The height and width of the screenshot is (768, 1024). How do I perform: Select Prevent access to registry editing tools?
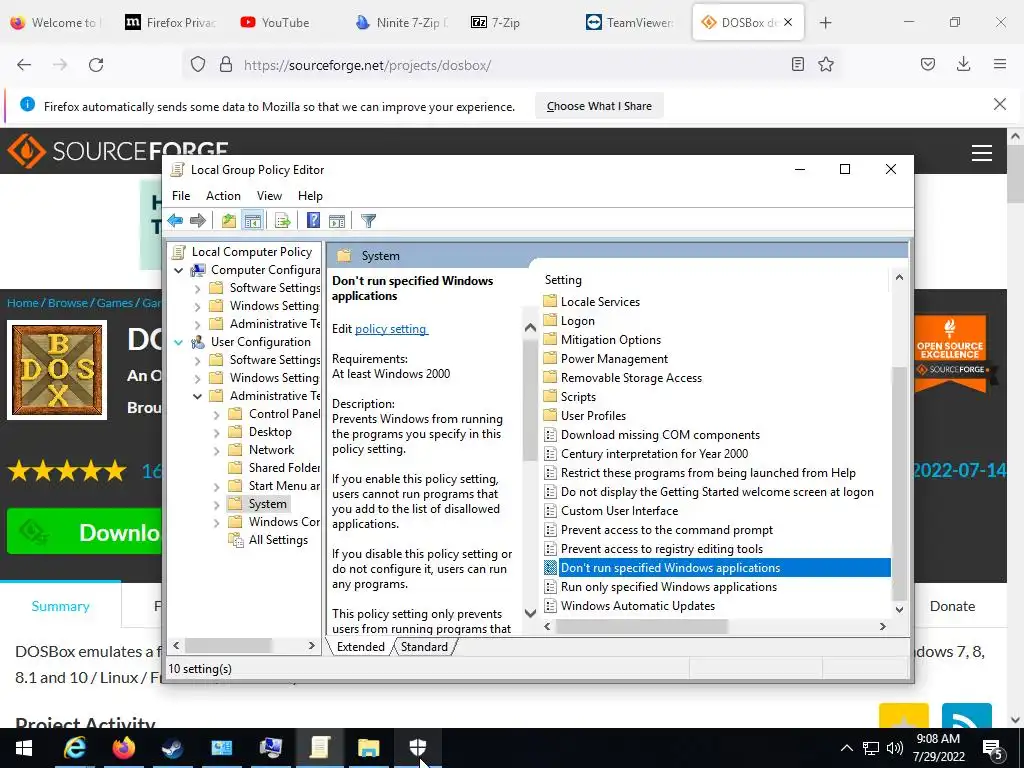click(662, 549)
